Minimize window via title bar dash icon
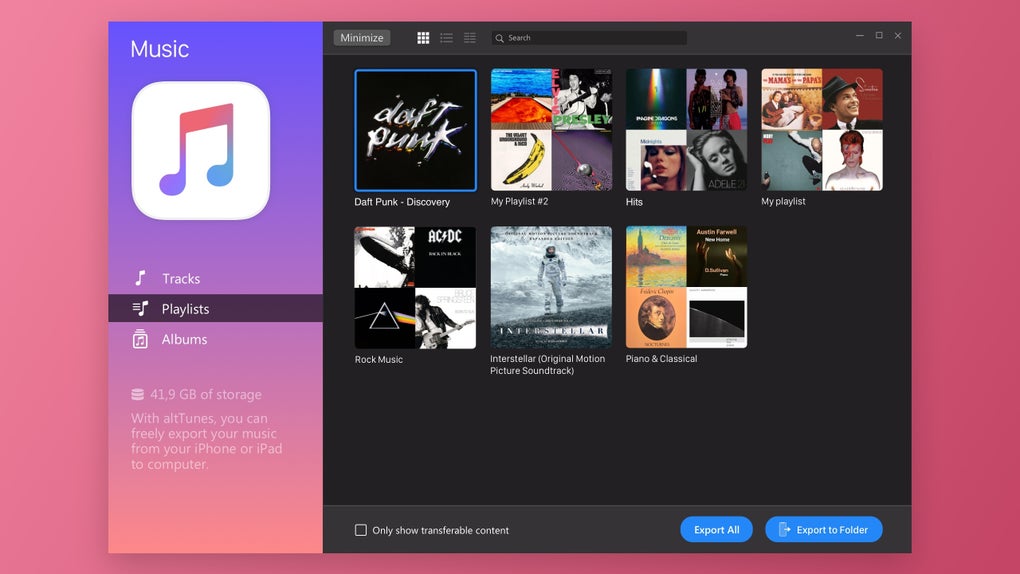 click(x=860, y=36)
